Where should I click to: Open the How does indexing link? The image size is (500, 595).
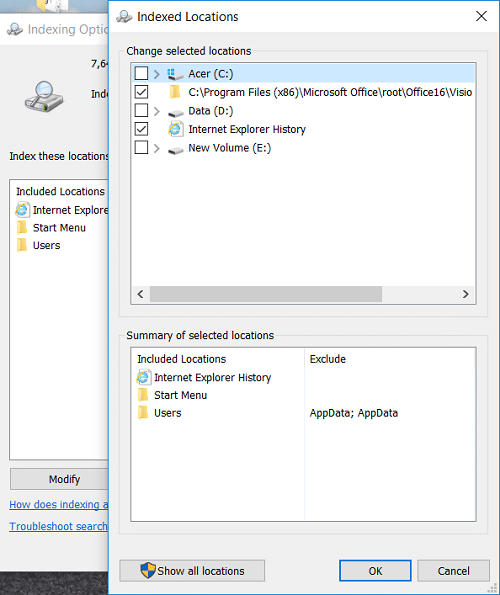click(x=59, y=504)
